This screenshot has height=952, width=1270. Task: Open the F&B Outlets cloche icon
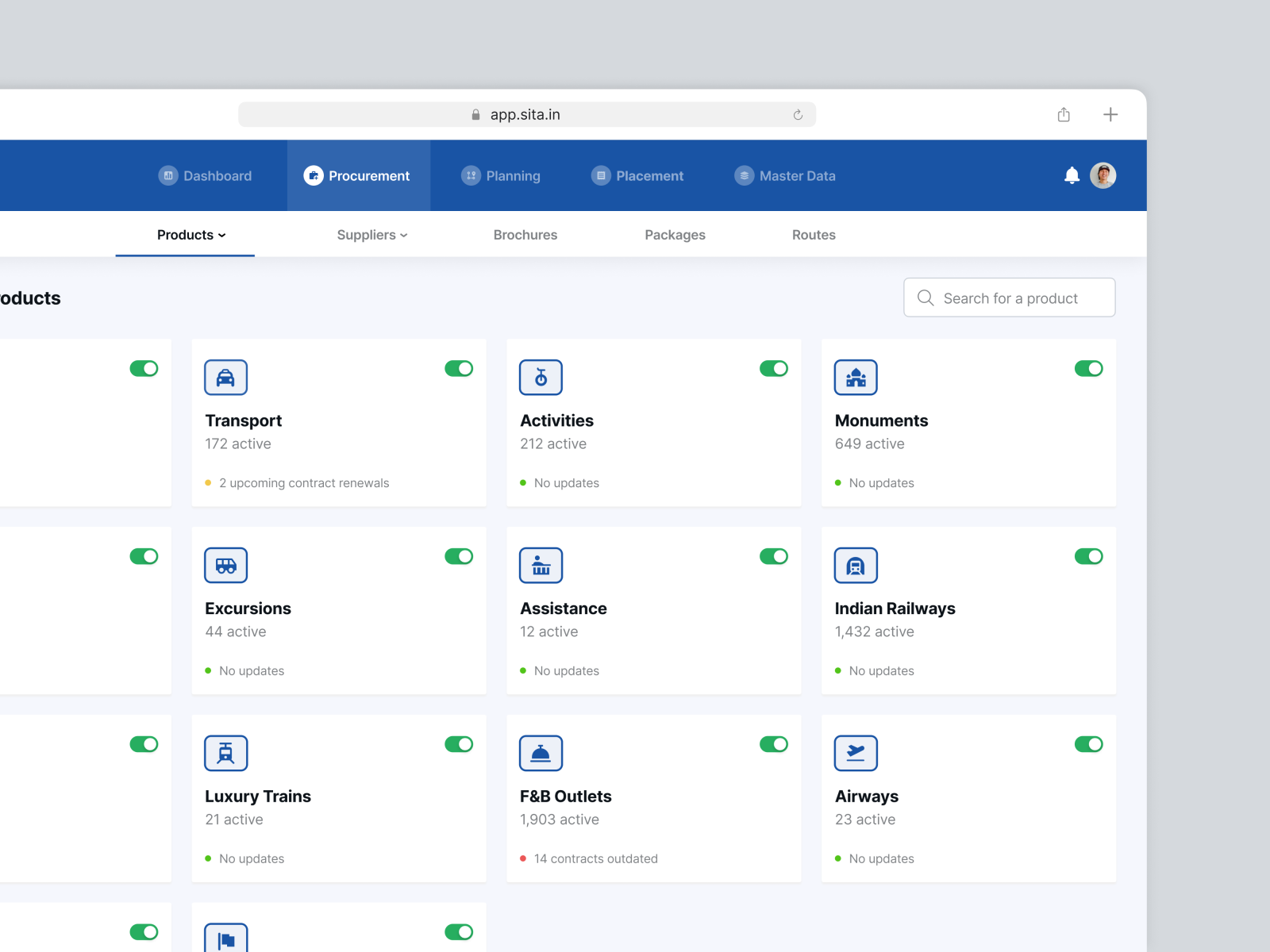541,753
